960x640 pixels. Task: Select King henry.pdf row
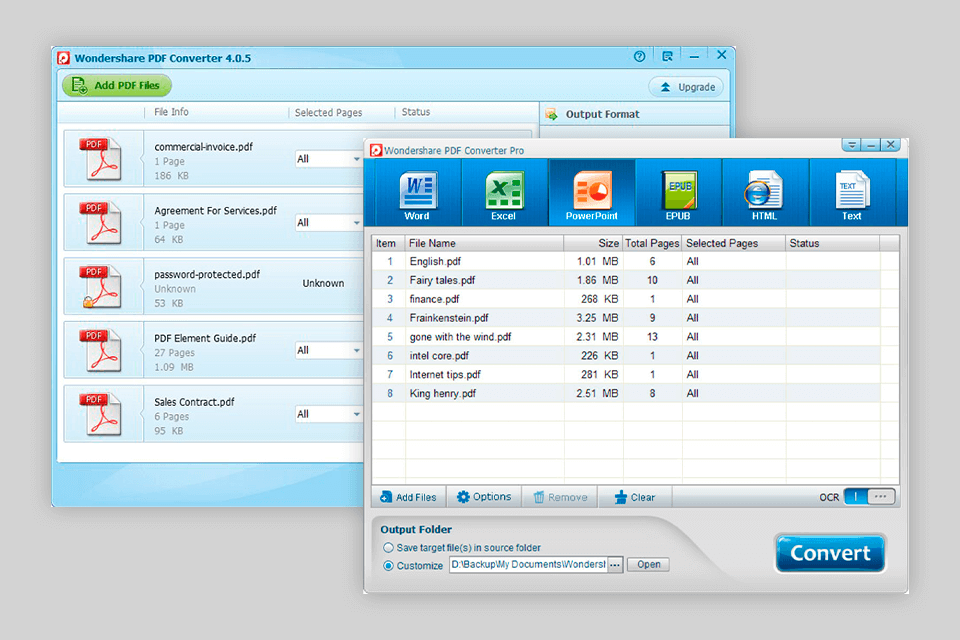tap(635, 394)
